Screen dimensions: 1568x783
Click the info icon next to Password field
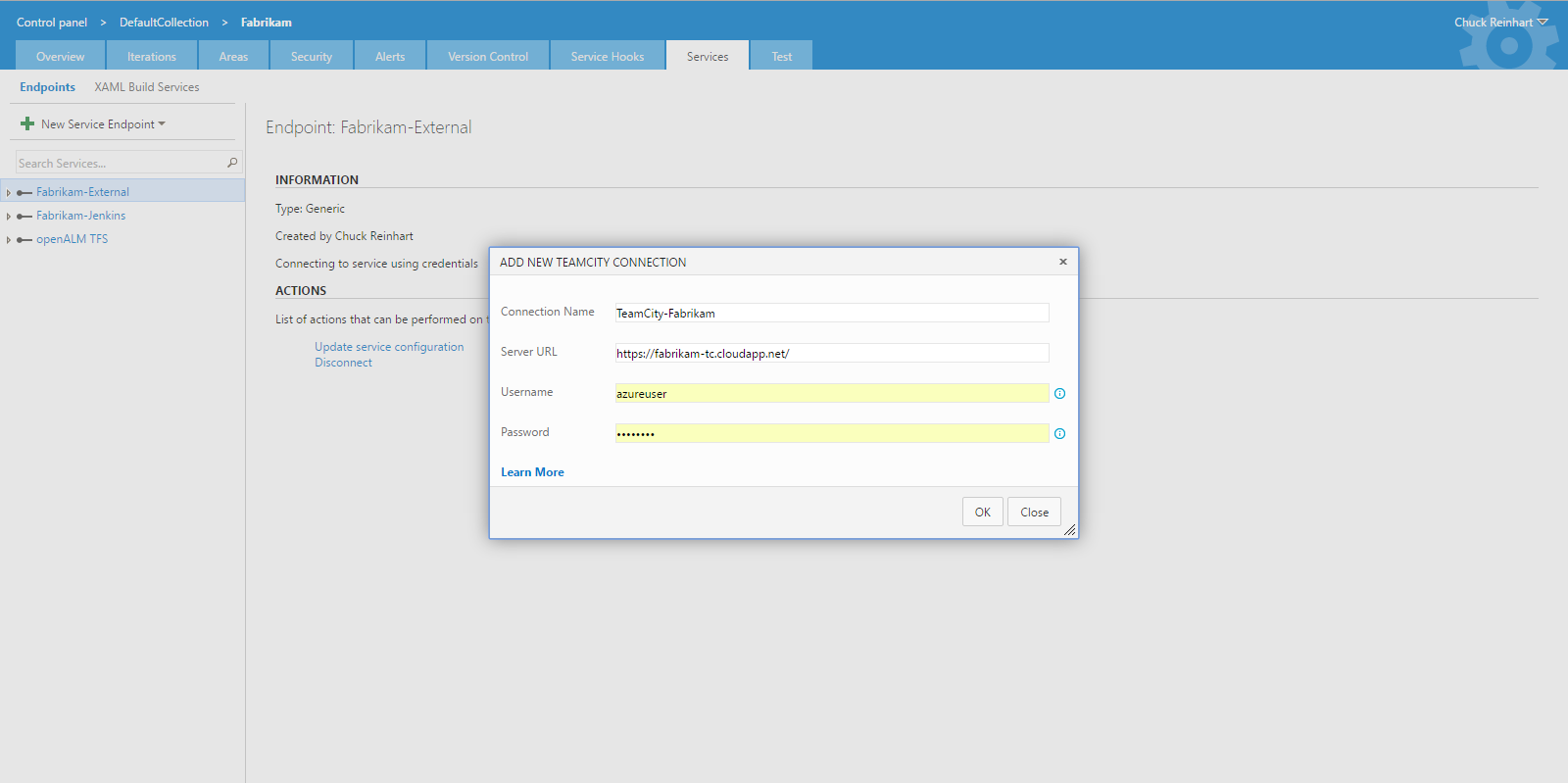tap(1059, 433)
